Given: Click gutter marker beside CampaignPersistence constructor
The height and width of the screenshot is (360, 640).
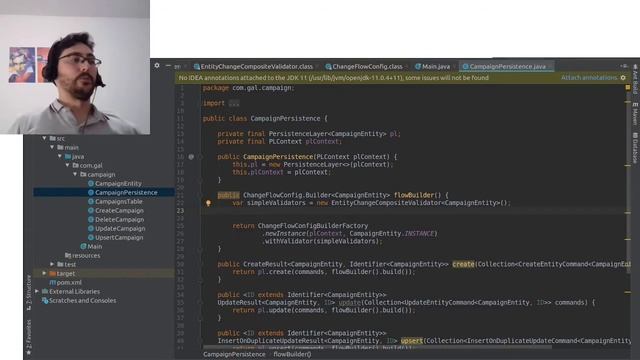Looking at the screenshot, I should pos(191,157).
